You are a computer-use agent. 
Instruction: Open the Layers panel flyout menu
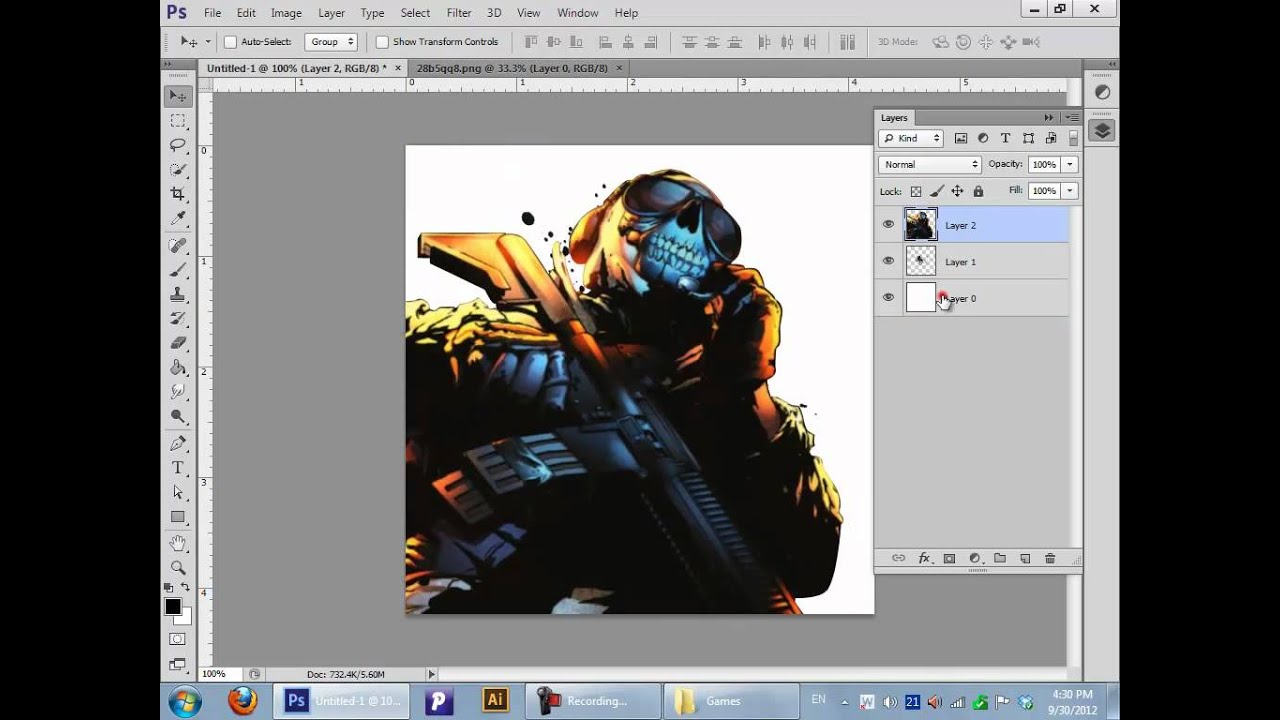pos(1071,118)
